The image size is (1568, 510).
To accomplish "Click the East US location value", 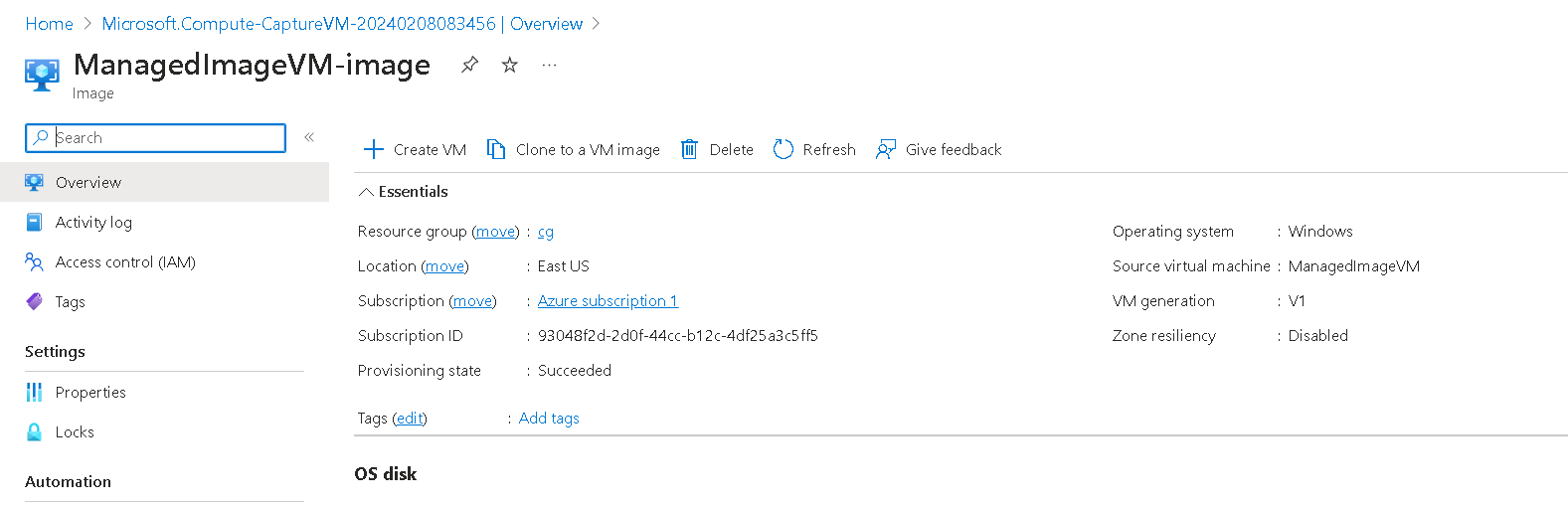I will pyautogui.click(x=564, y=265).
